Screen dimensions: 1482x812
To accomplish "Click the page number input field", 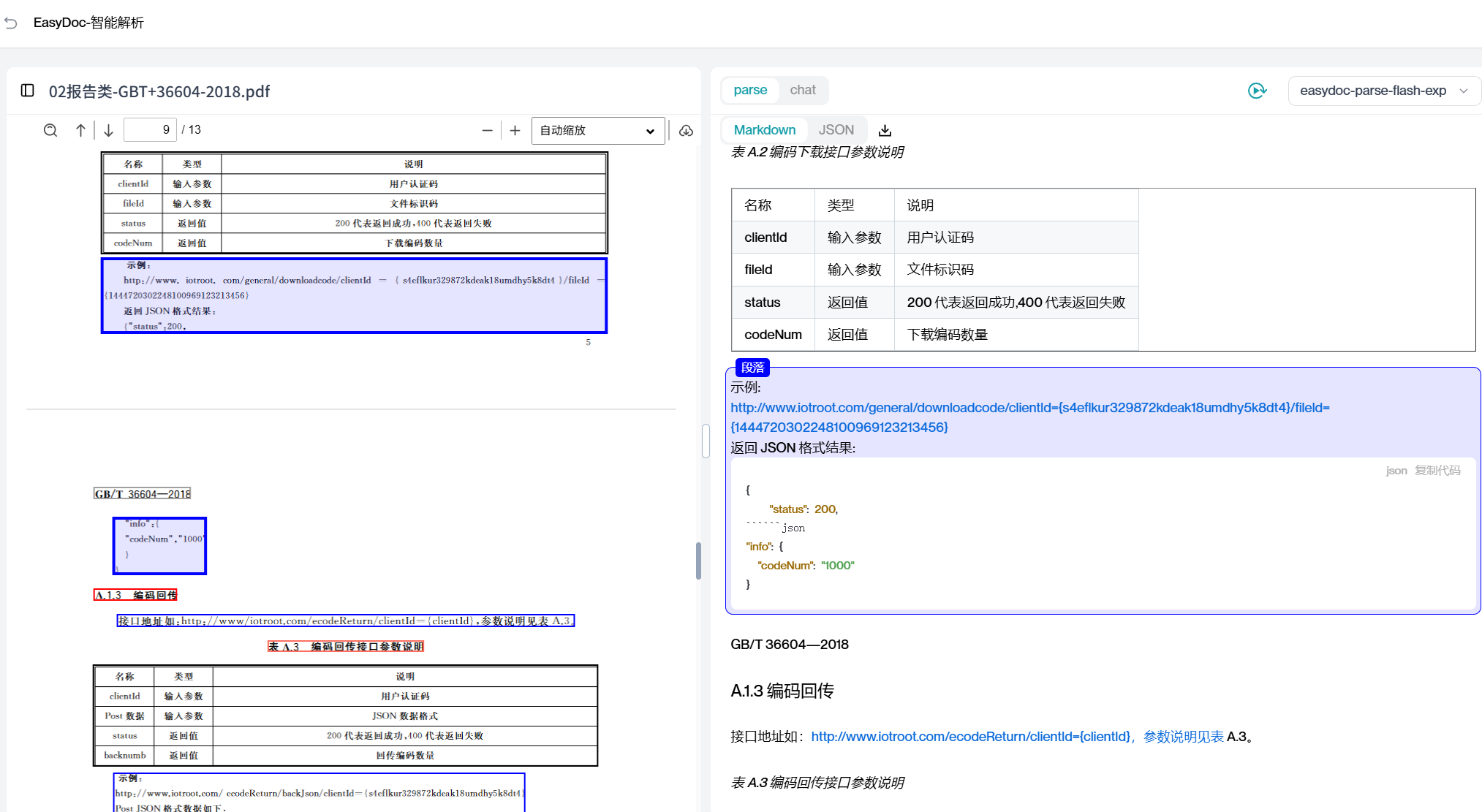I will (151, 129).
